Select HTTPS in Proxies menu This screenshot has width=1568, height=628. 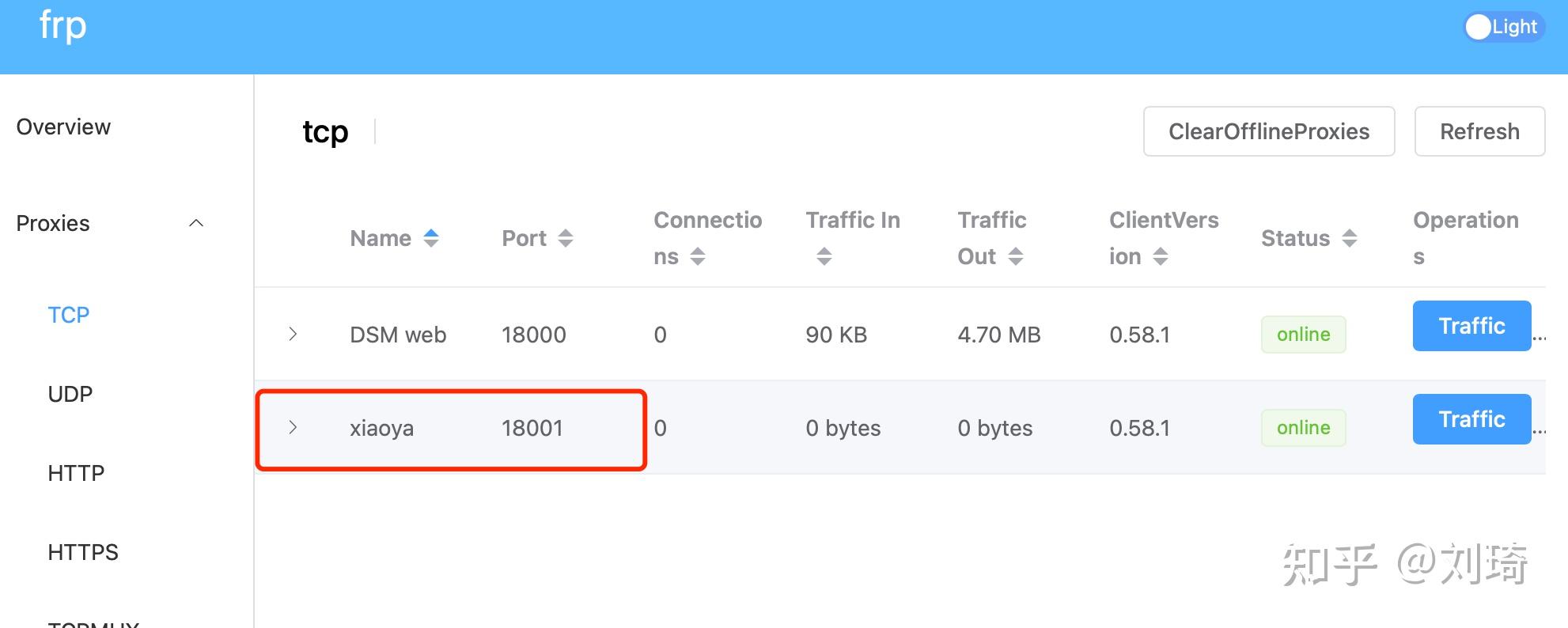(83, 552)
